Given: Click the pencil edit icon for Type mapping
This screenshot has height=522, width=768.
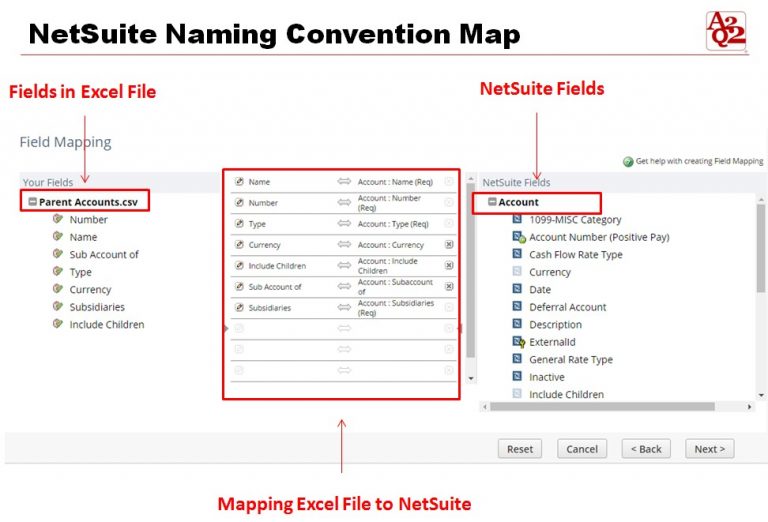Looking at the screenshot, I should pos(239,224).
